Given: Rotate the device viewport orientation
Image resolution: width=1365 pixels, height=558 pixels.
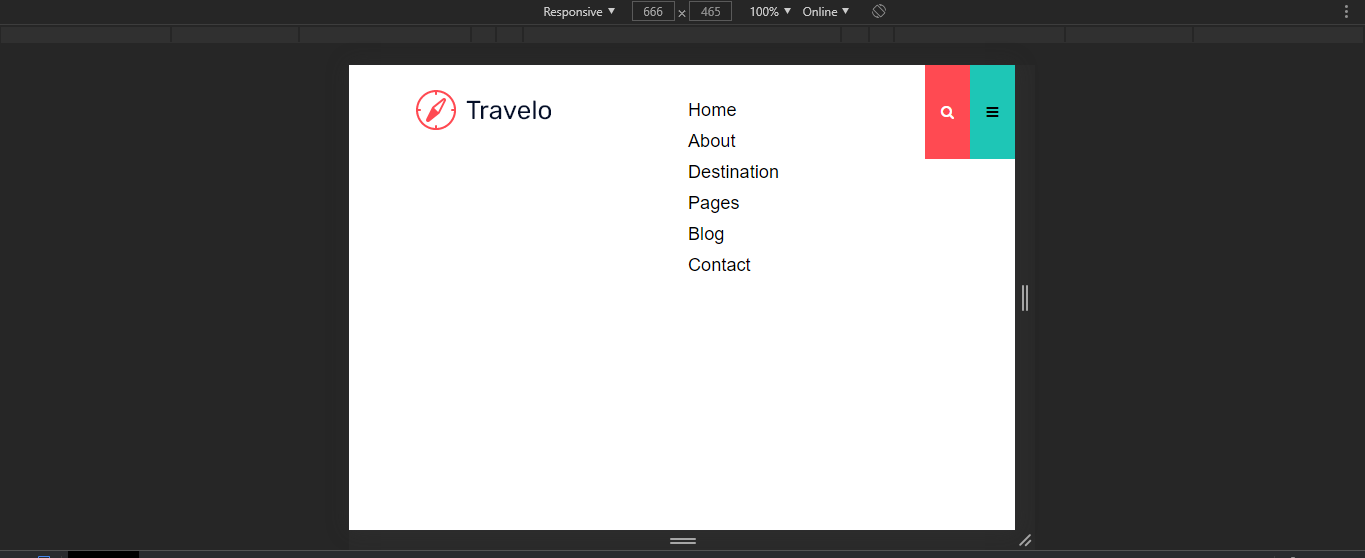Looking at the screenshot, I should coord(878,12).
